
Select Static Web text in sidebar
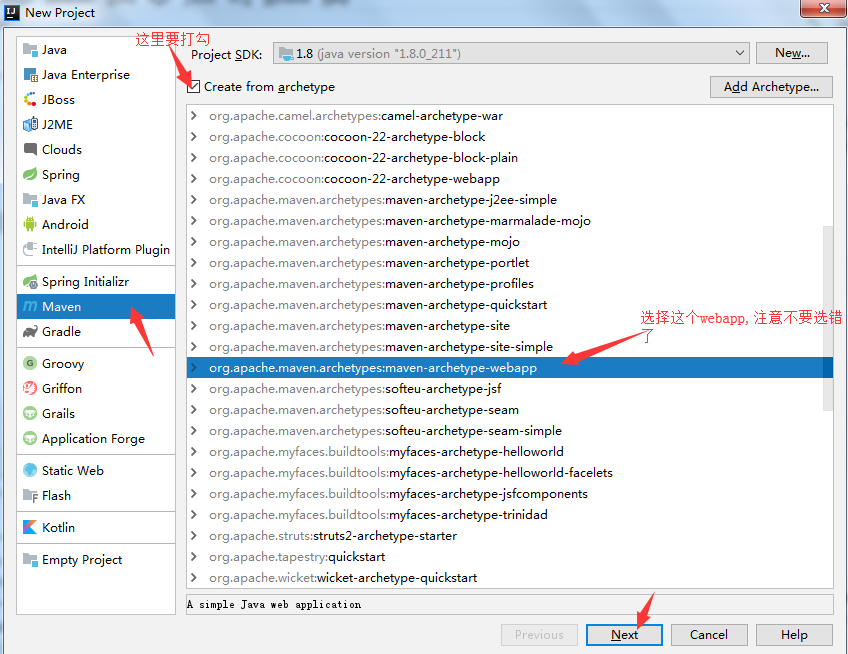click(73, 471)
